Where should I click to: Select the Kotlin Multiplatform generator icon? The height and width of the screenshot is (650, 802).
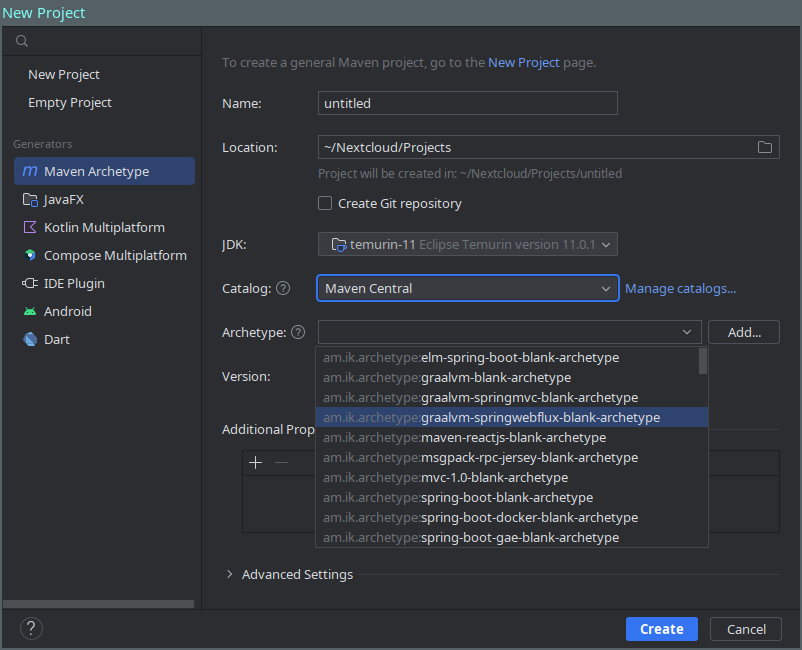tap(31, 227)
